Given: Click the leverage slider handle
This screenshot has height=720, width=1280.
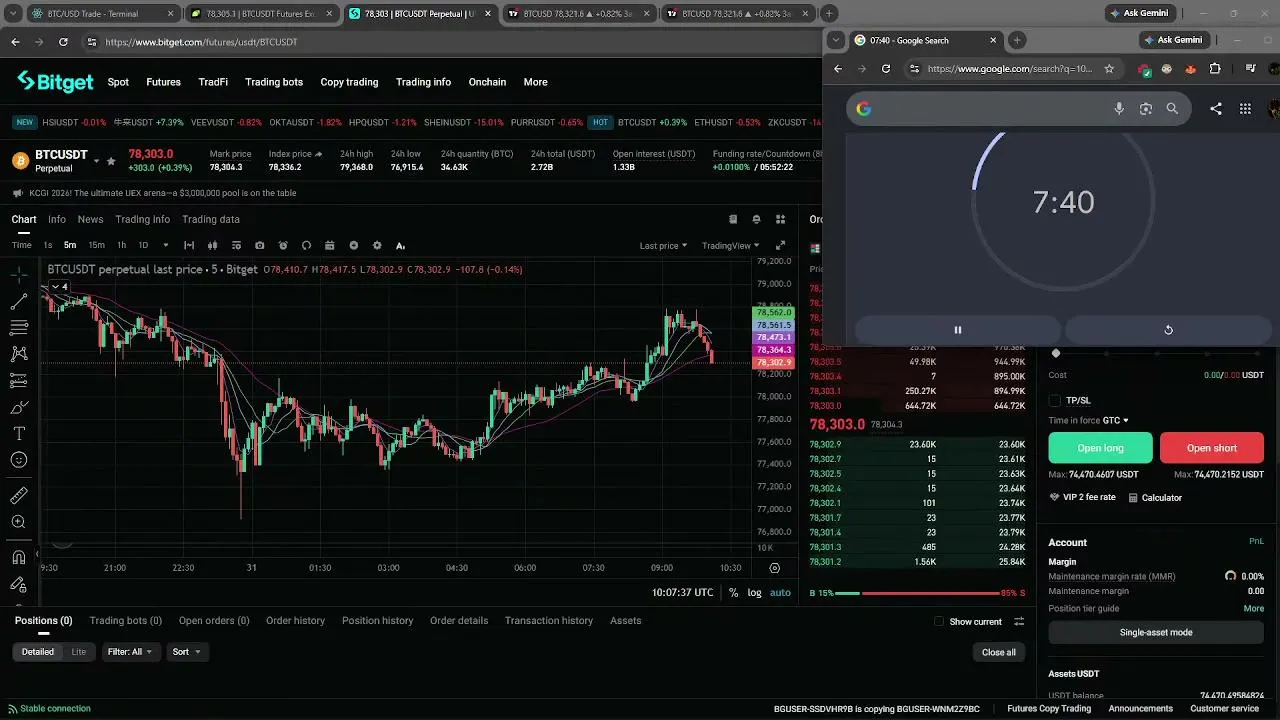Looking at the screenshot, I should point(1056,353).
